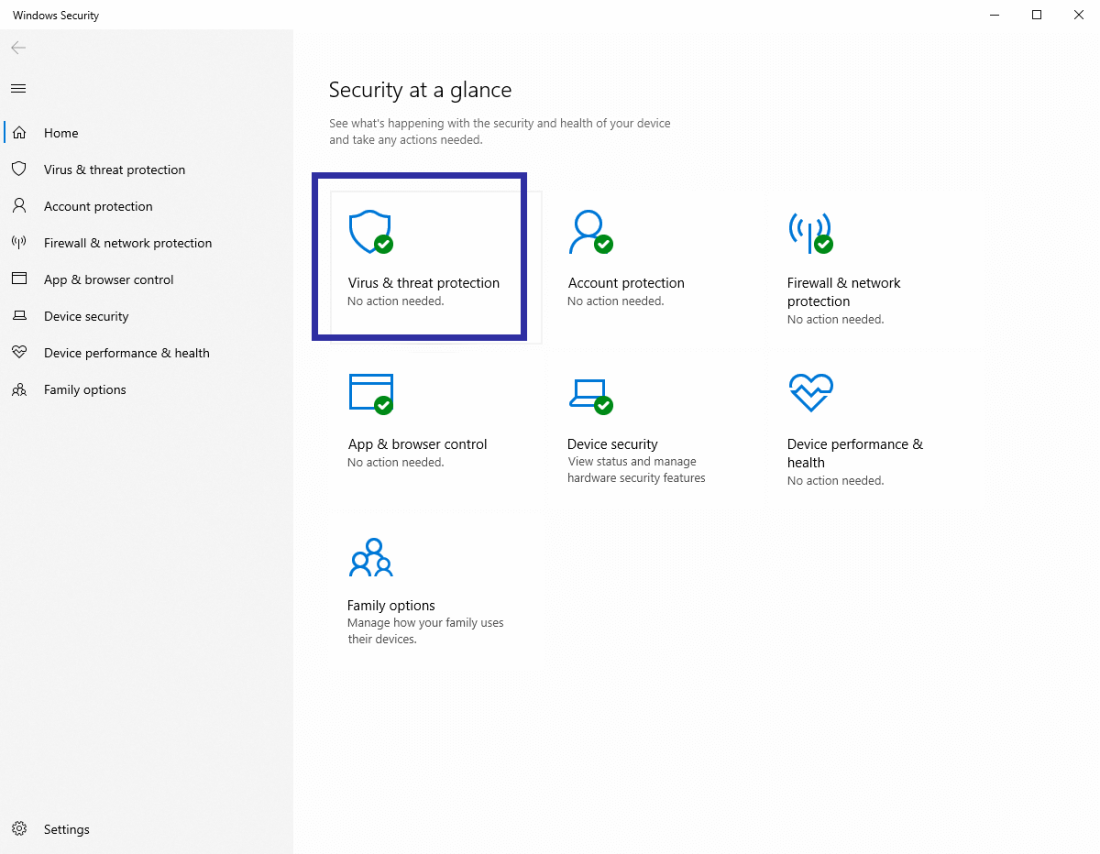Click the heart icon for Device performance sidebar
The width and height of the screenshot is (1100, 854).
(x=19, y=352)
